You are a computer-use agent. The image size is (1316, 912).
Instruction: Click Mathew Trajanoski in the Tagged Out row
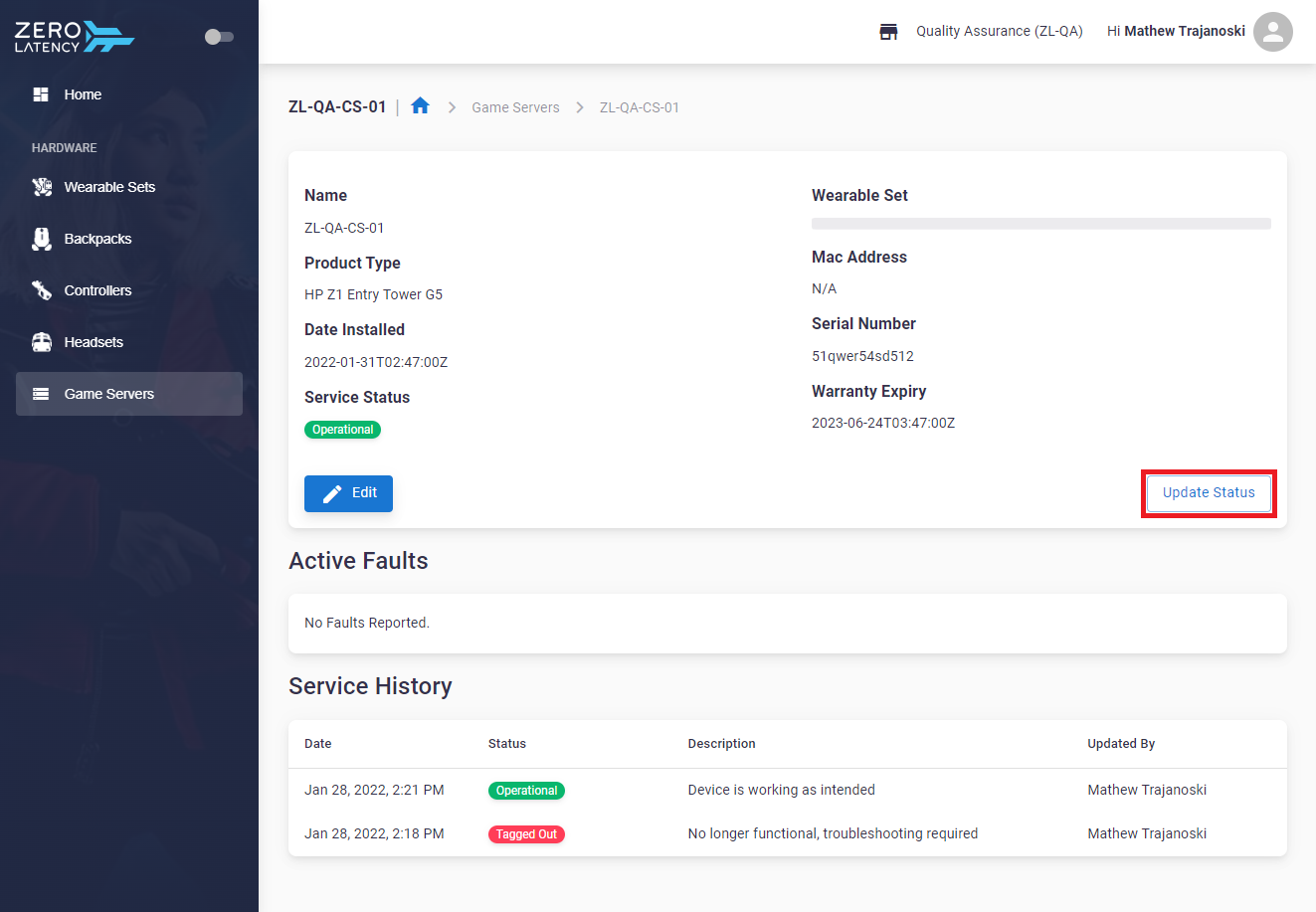[1147, 833]
